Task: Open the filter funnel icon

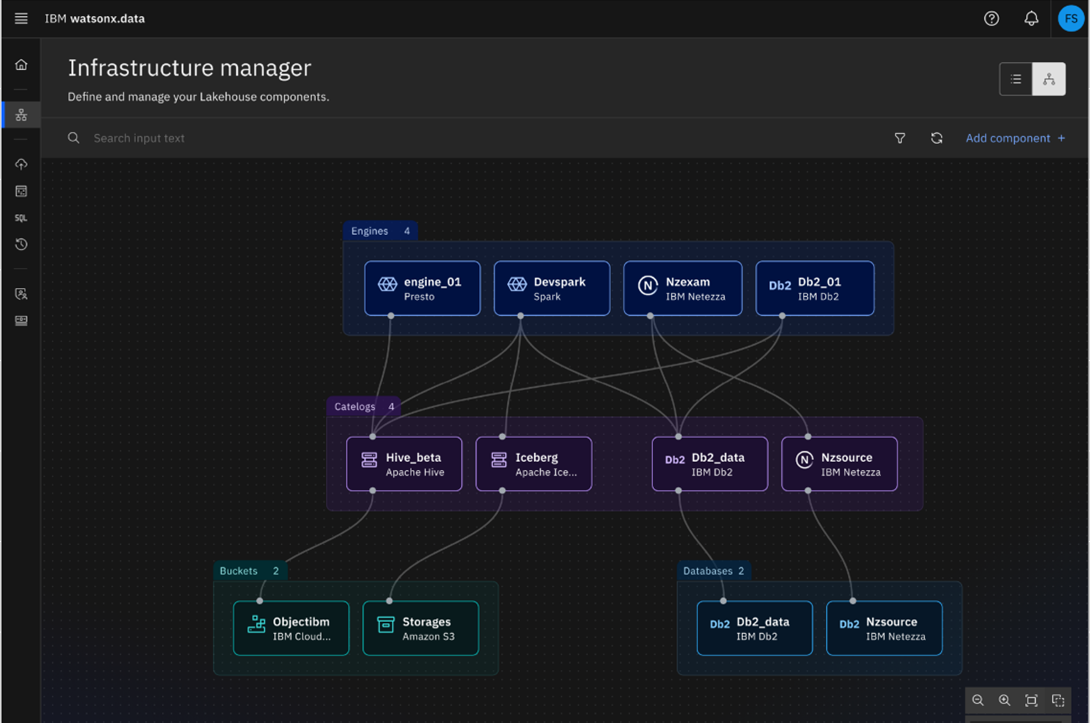Action: pos(900,138)
